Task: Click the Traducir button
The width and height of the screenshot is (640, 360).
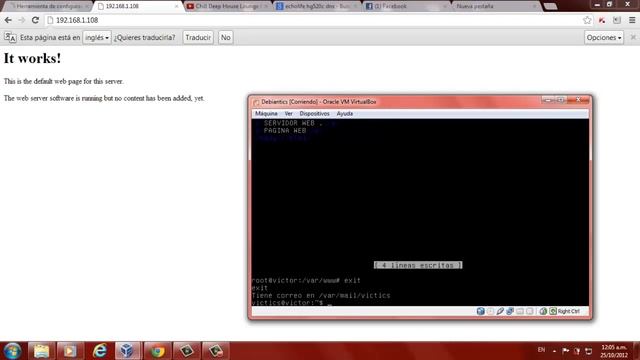Action: click(x=198, y=38)
